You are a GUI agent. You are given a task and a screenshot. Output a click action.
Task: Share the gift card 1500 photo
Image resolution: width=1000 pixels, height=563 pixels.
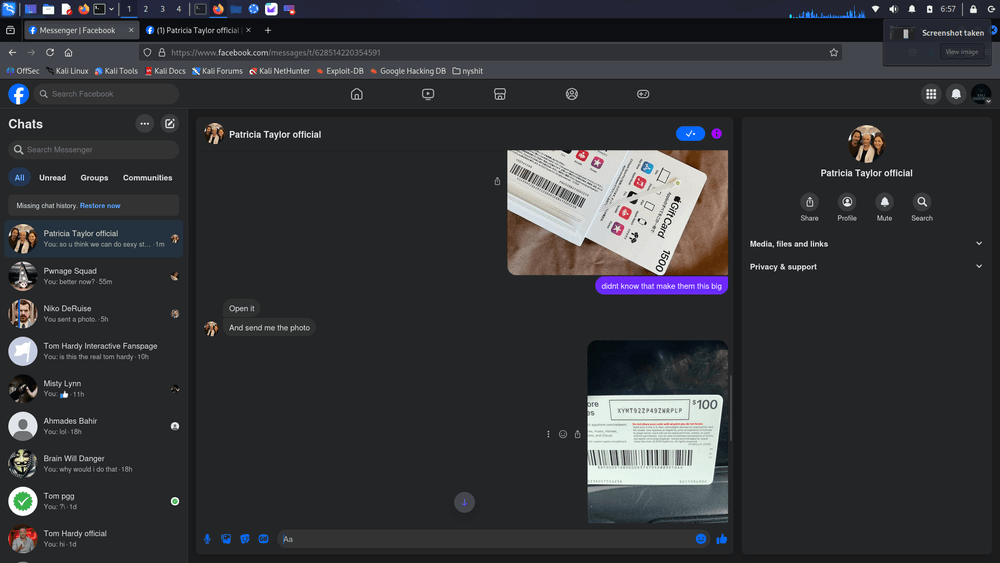497,181
